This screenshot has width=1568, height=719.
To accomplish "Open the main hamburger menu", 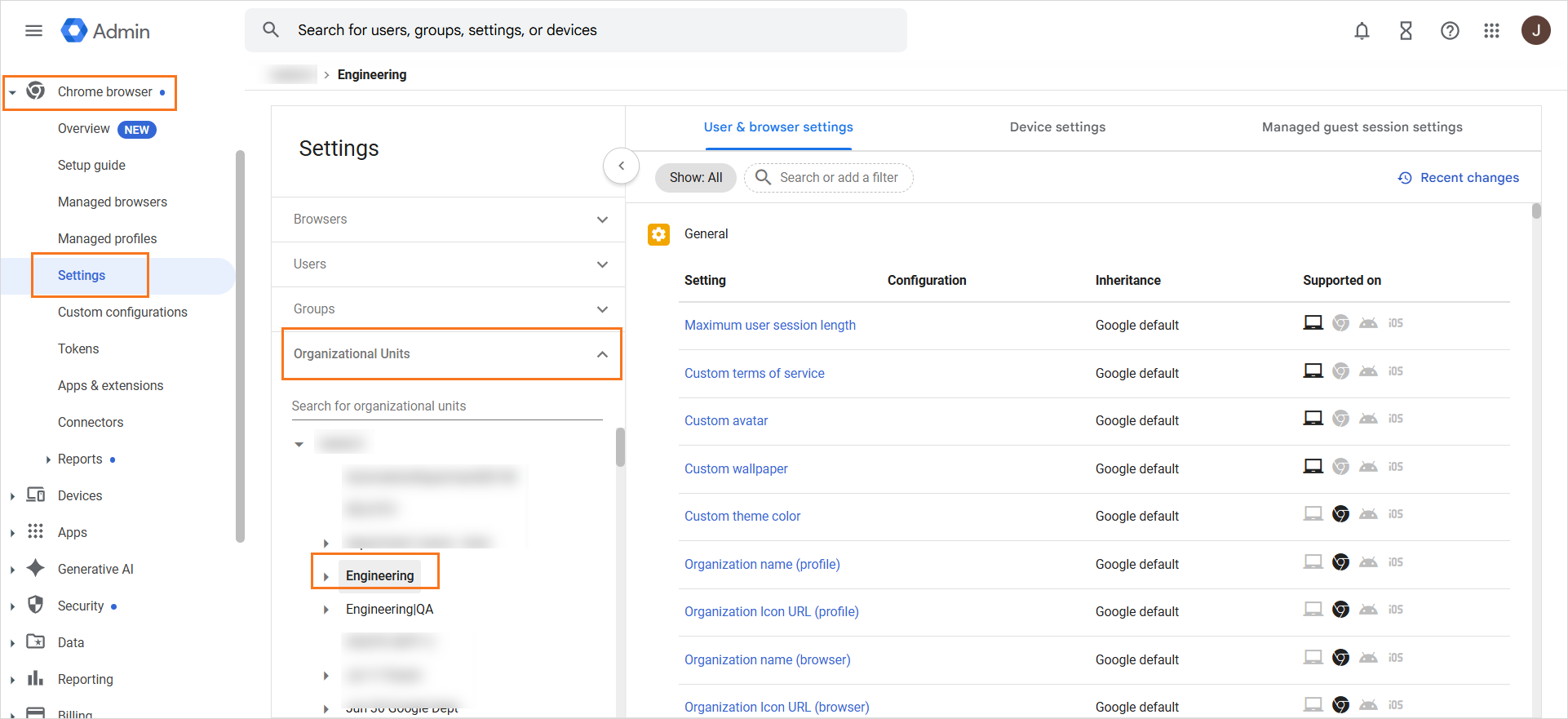I will pyautogui.click(x=33, y=31).
